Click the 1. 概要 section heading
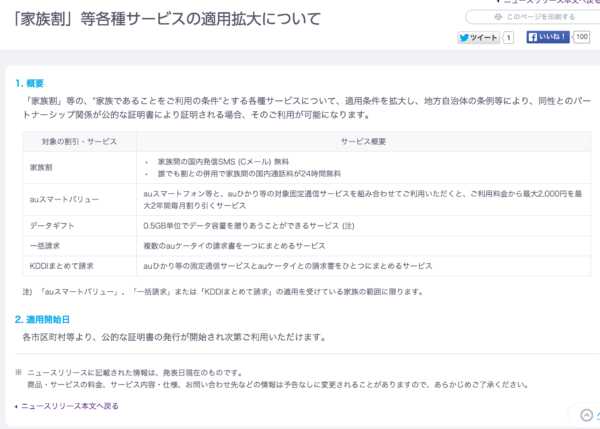 pos(30,83)
